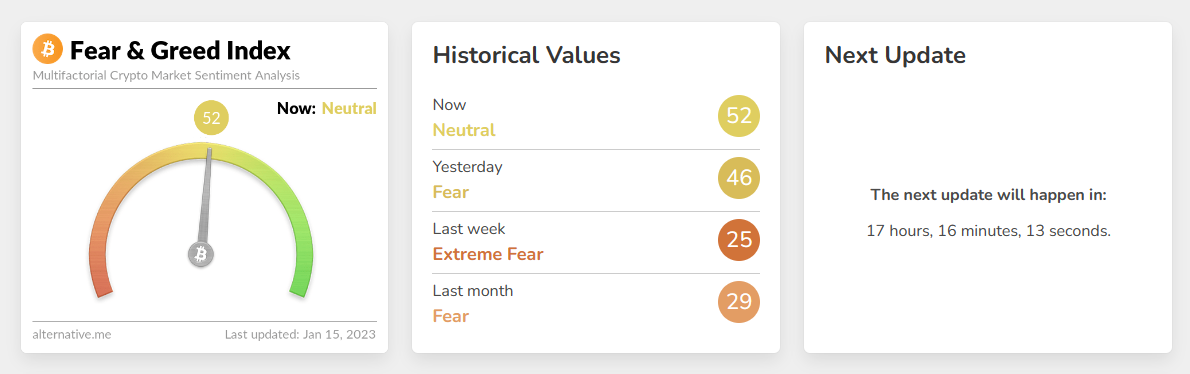Click the 52 bubble above the gauge
This screenshot has height=374, width=1190.
click(x=211, y=118)
